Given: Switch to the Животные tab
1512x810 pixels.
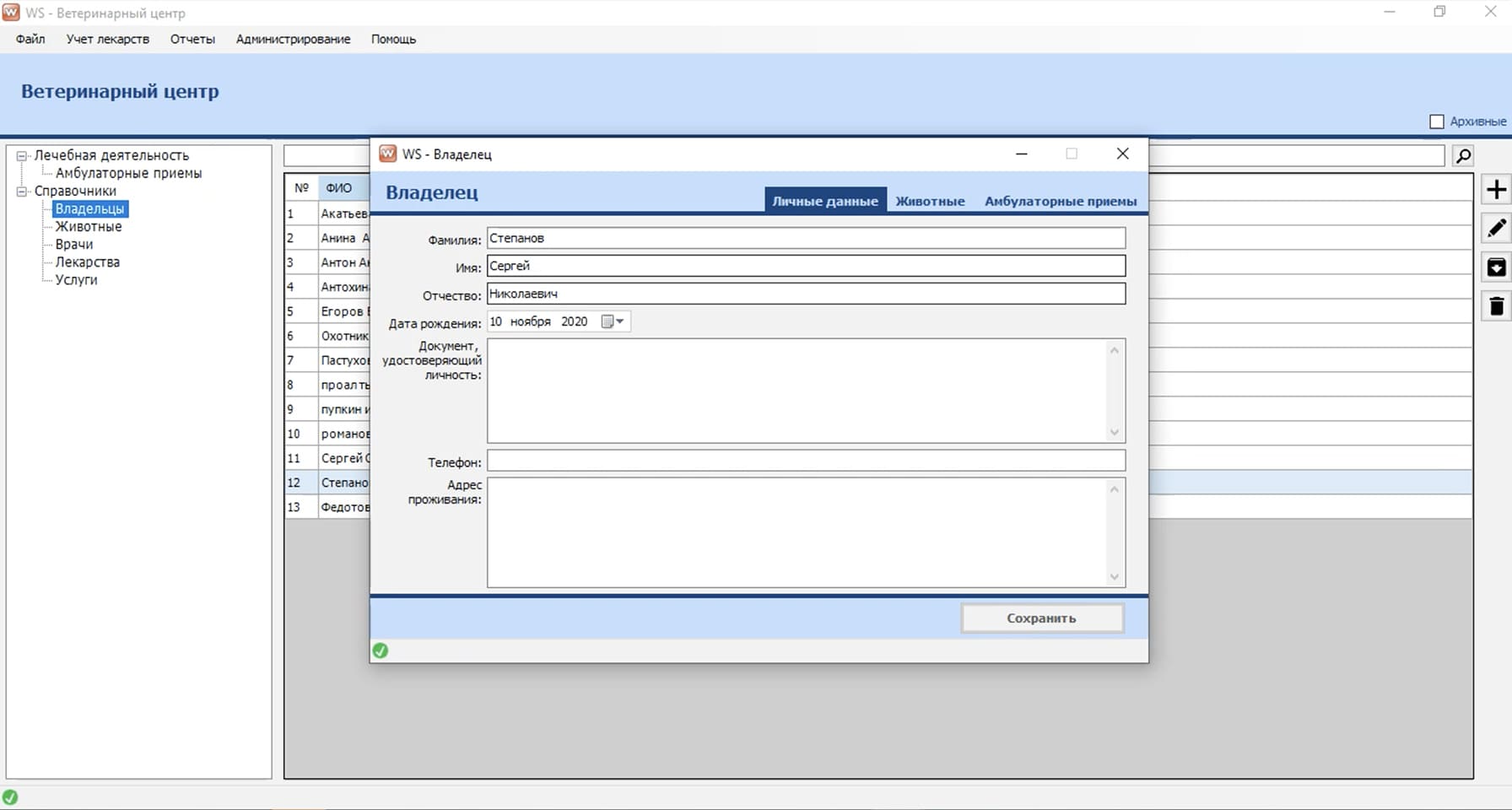Looking at the screenshot, I should pyautogui.click(x=930, y=201).
